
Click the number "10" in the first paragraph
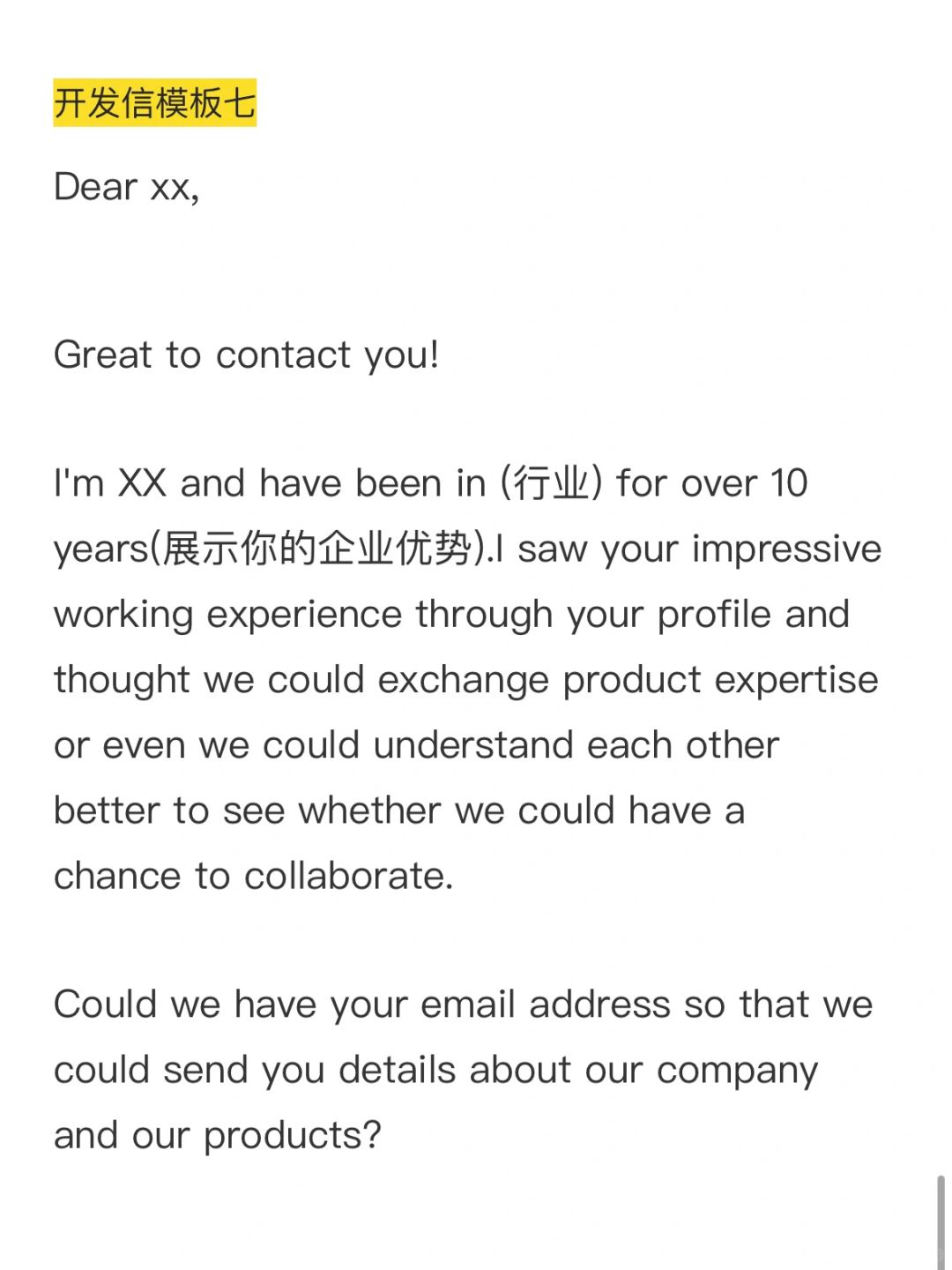[789, 483]
